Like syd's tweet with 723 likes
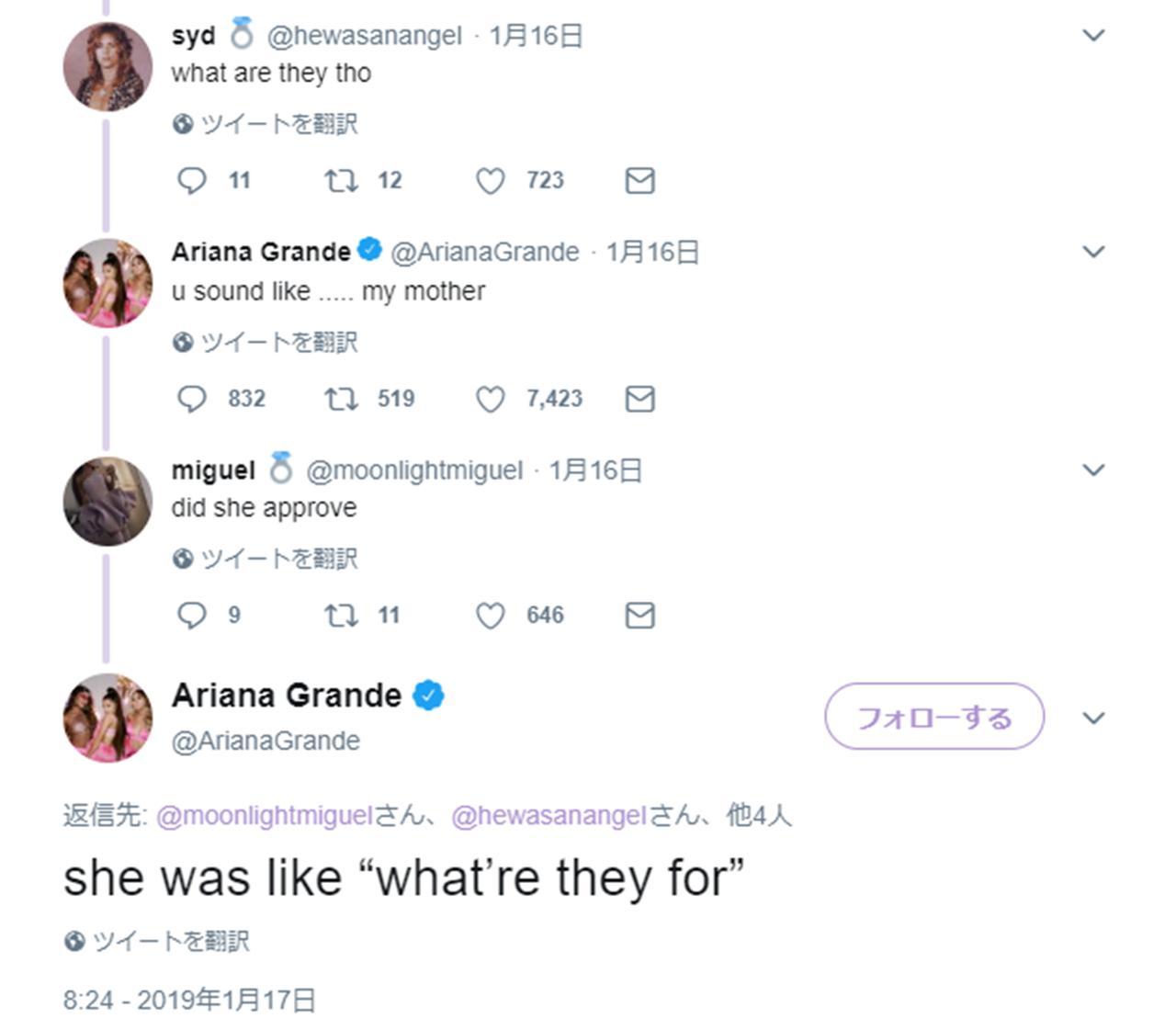1176x1030 pixels. (x=490, y=180)
